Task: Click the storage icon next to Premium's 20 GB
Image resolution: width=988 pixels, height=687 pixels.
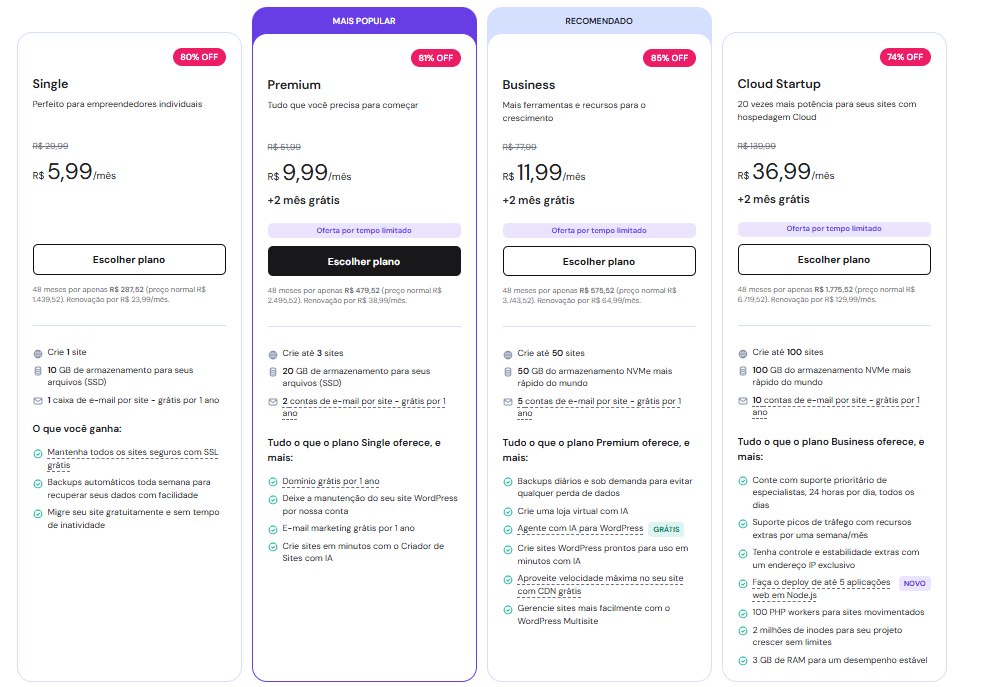Action: (x=273, y=371)
